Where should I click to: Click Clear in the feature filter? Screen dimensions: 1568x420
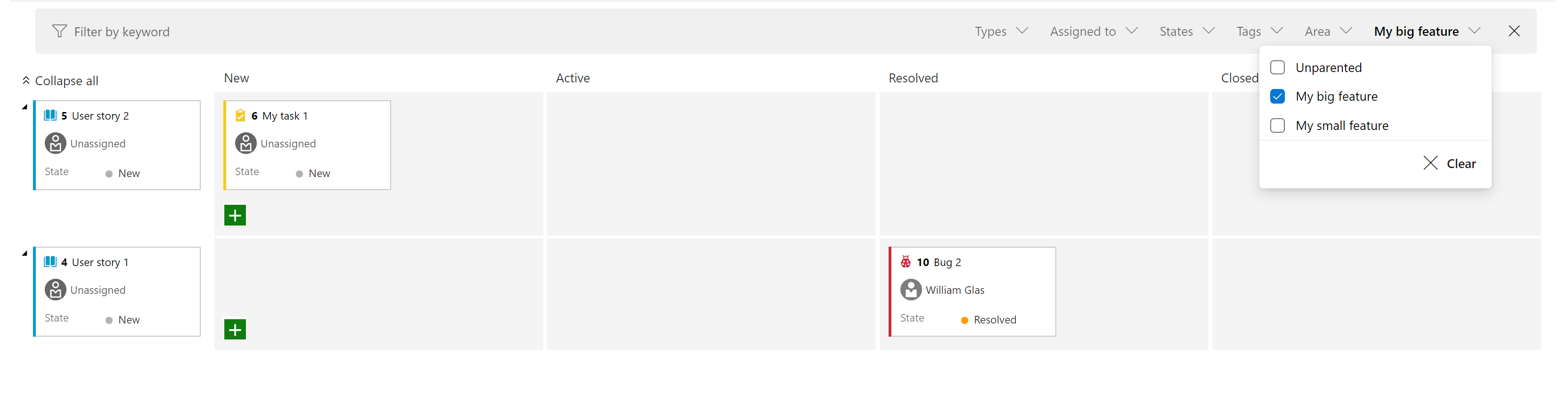(1449, 163)
